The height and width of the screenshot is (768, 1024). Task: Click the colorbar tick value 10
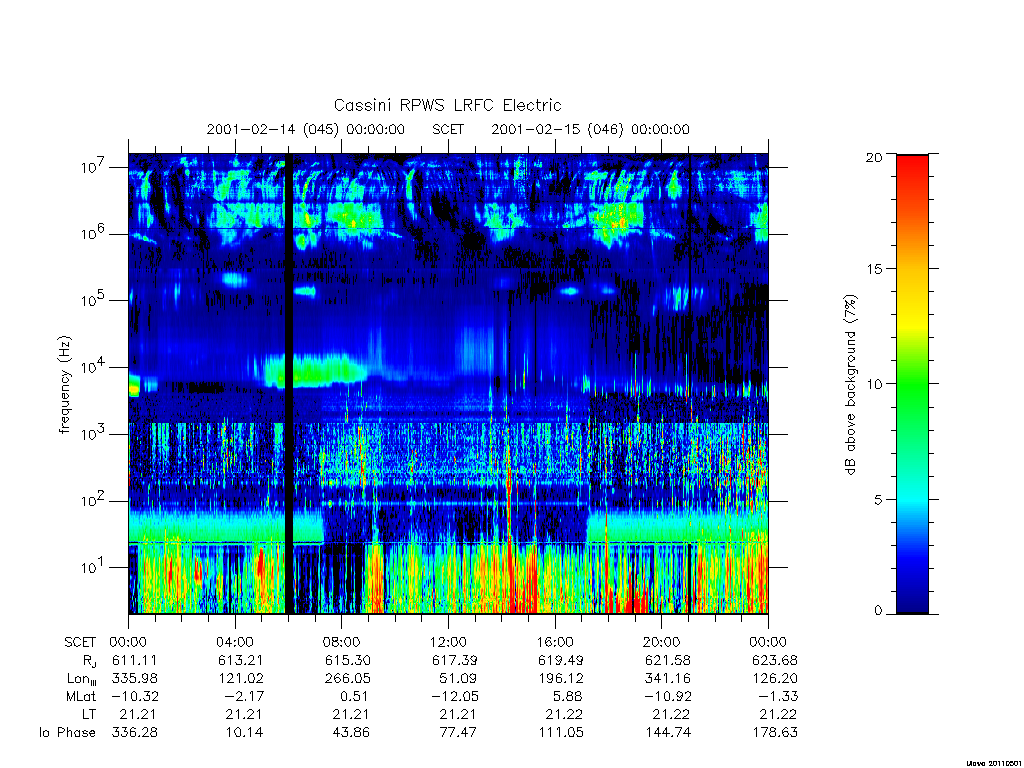(874, 384)
